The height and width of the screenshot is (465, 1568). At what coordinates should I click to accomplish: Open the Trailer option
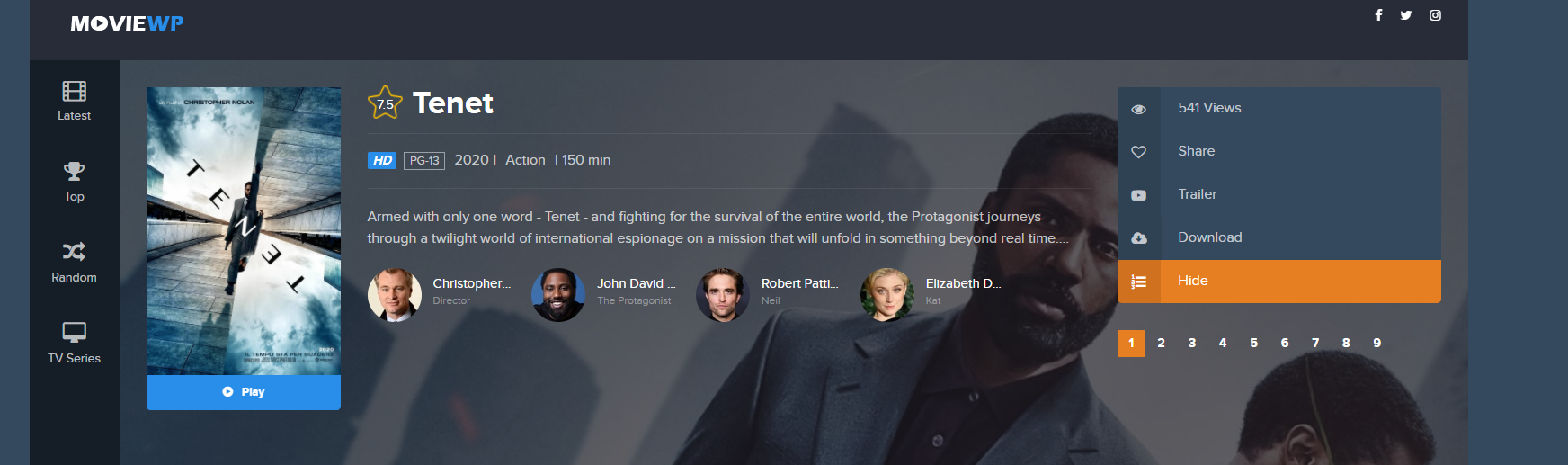coord(1279,195)
